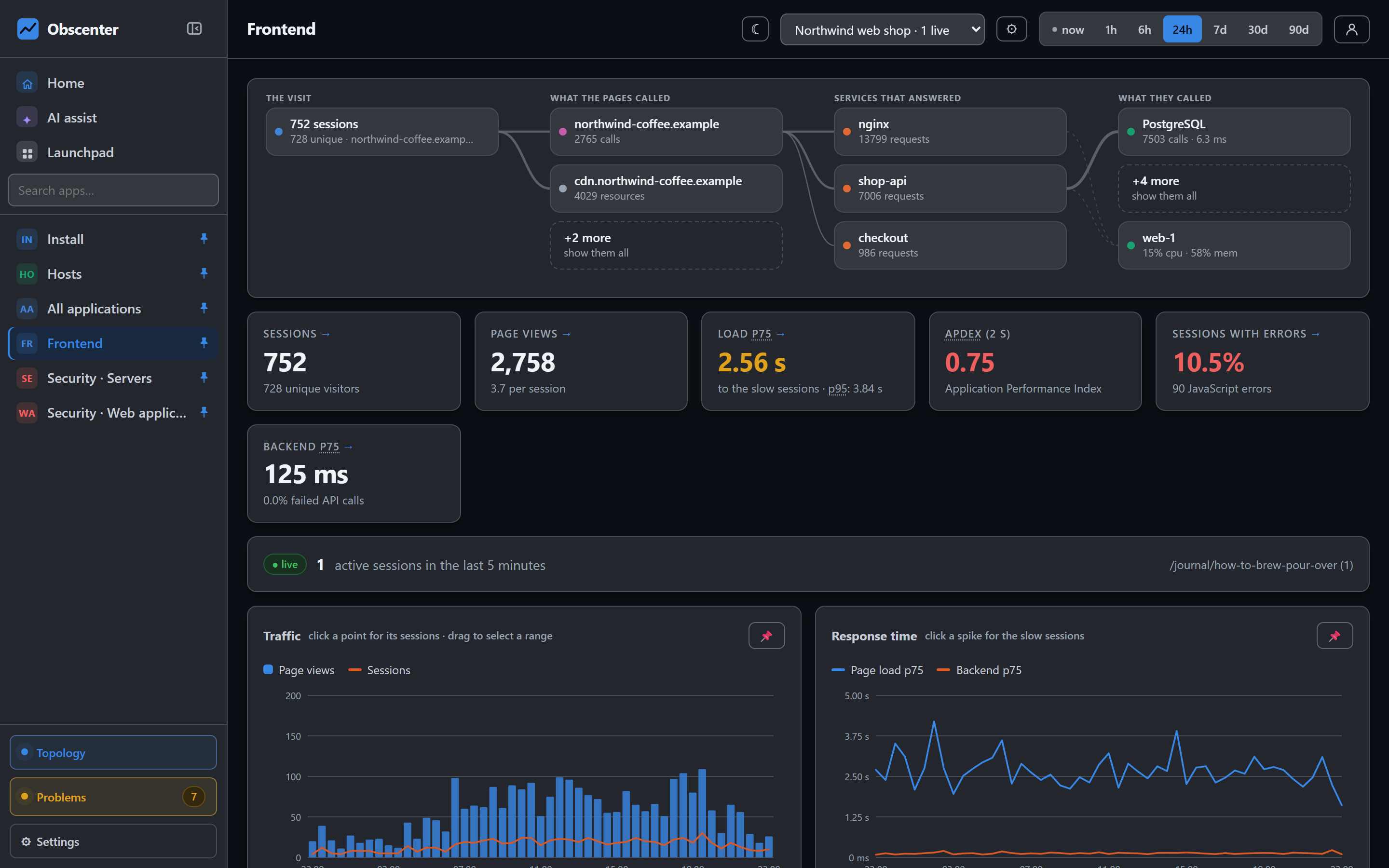The image size is (1389, 868).
Task: Select the 1h time range
Action: (1111, 29)
